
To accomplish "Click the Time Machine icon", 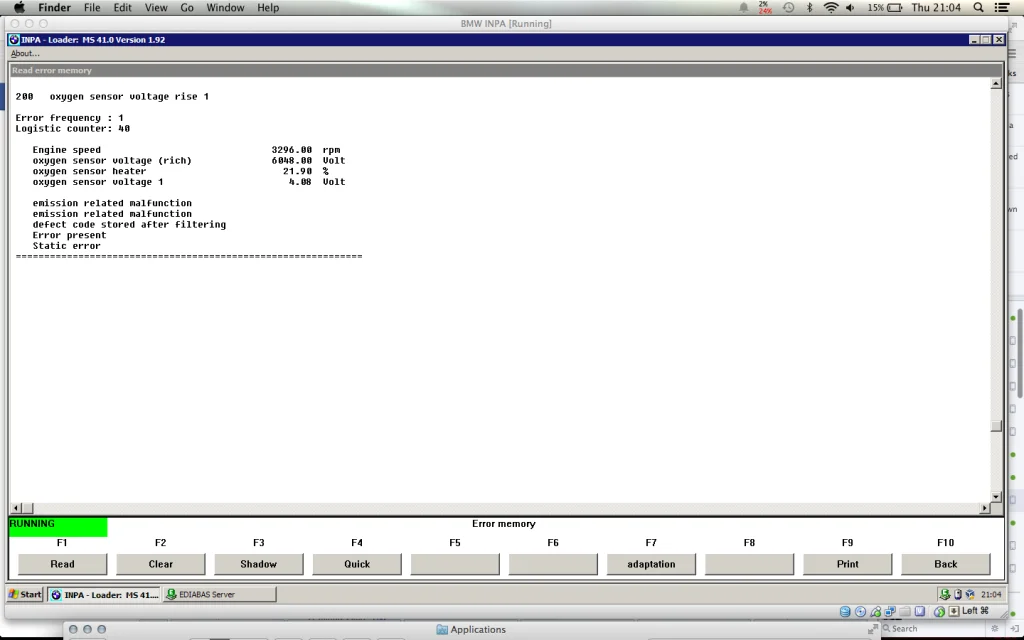I will click(788, 8).
